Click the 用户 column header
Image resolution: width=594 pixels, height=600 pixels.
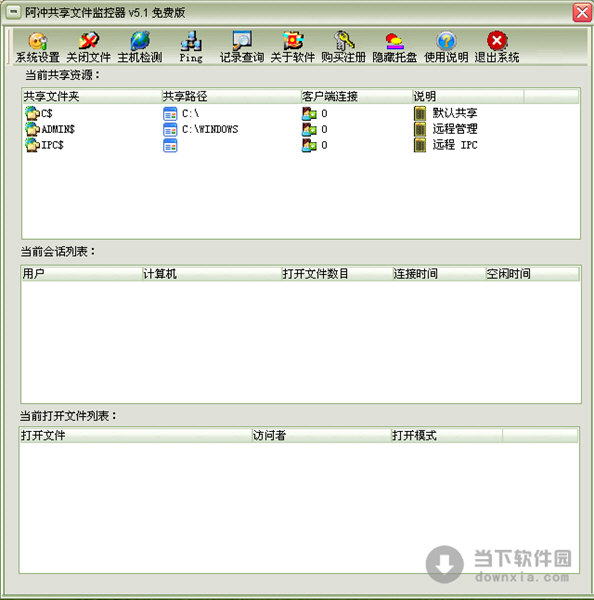(x=82, y=274)
